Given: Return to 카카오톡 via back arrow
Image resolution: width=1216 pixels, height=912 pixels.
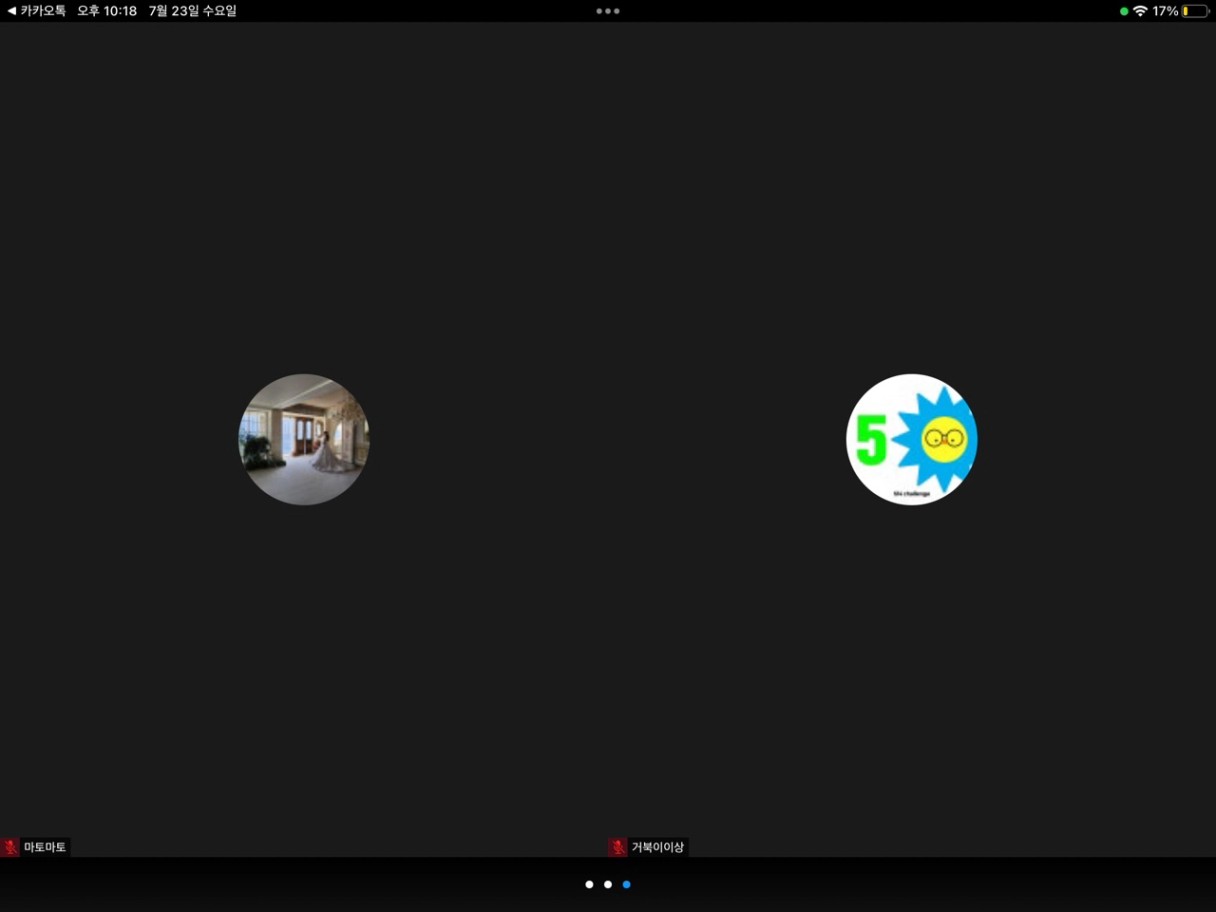Looking at the screenshot, I should [36, 11].
